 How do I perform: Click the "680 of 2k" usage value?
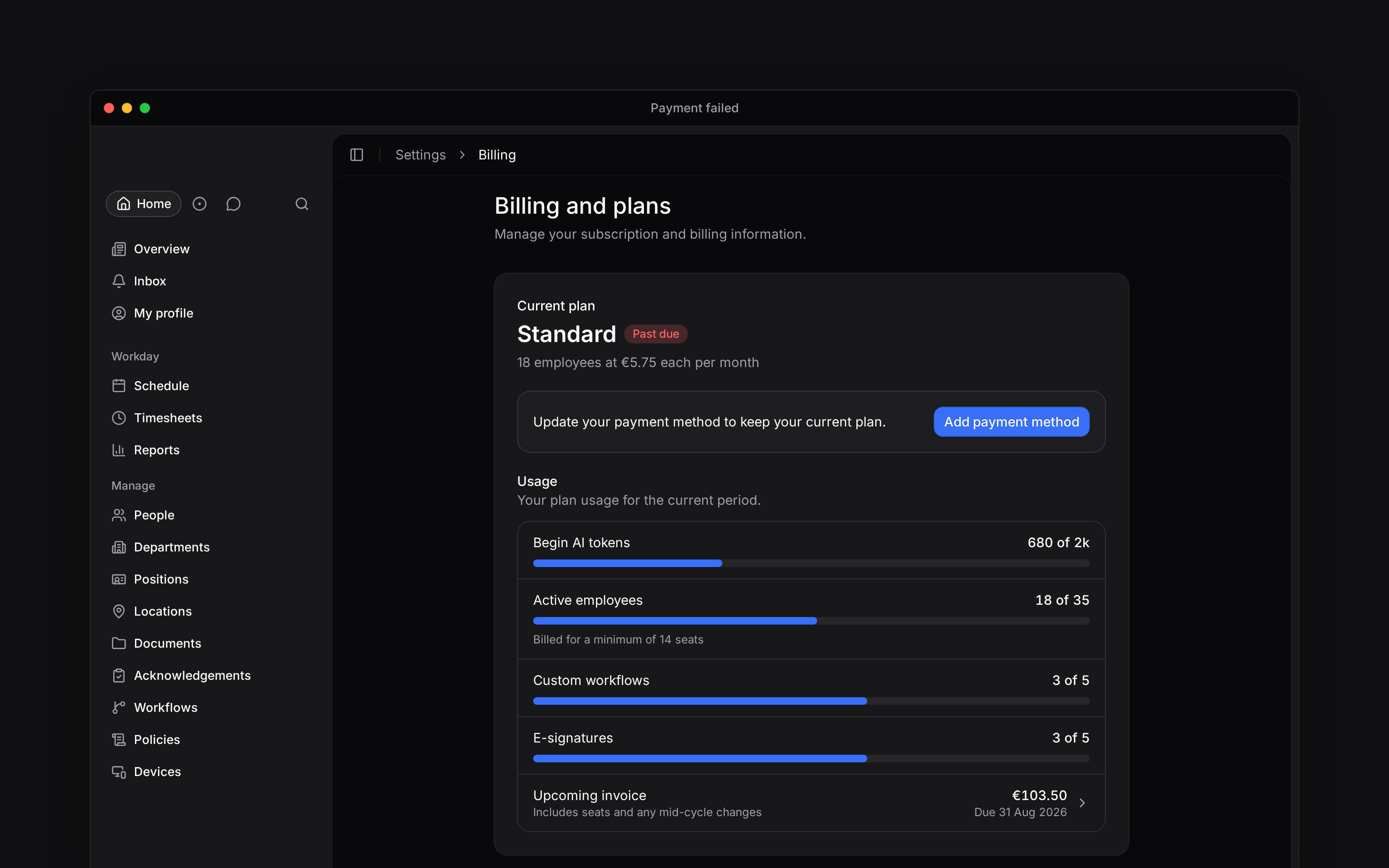(x=1058, y=542)
